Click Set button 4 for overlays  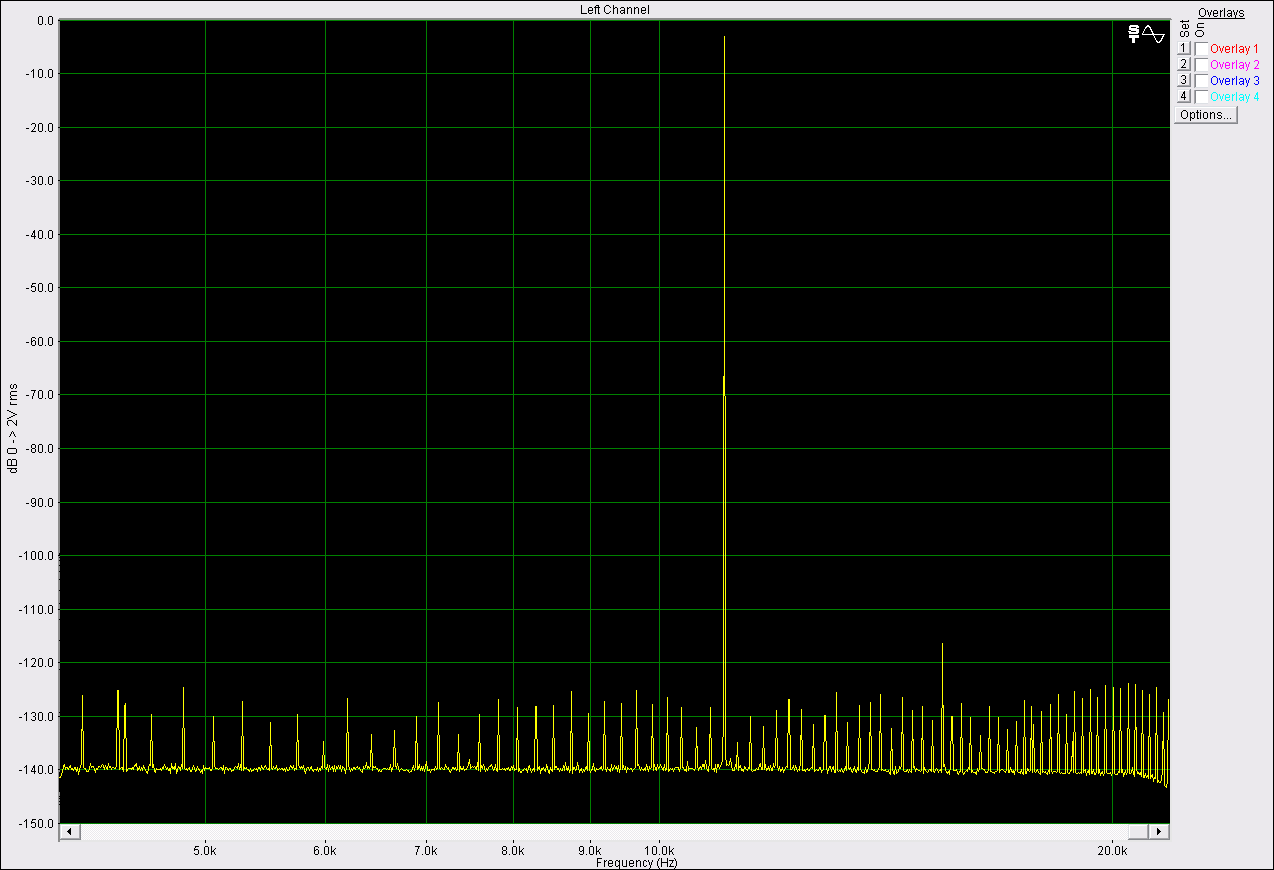click(1183, 96)
